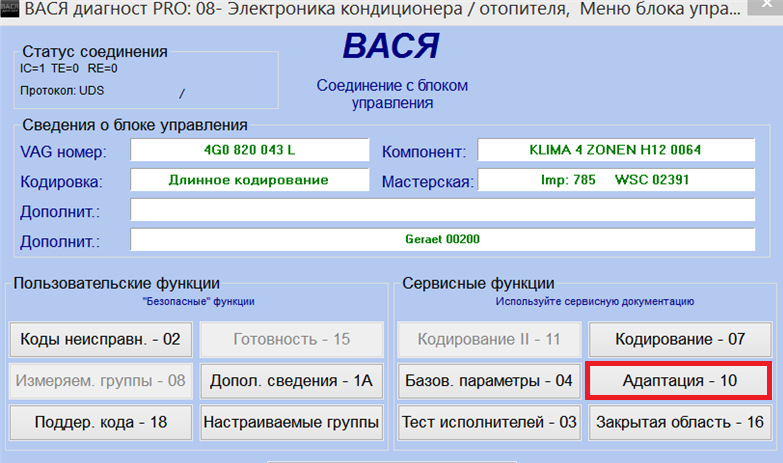
Task: Close the ВАСЯ диагност window
Action: pos(767,5)
